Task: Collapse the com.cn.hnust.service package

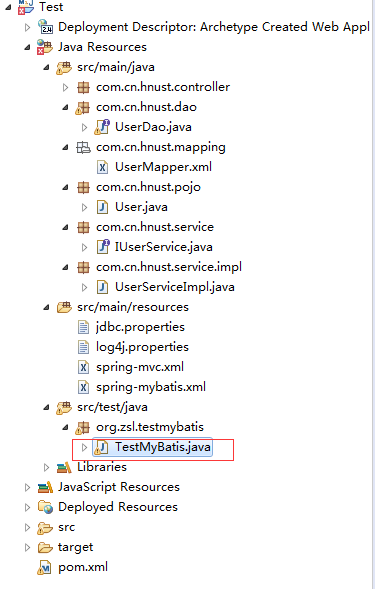Action: pos(65,227)
